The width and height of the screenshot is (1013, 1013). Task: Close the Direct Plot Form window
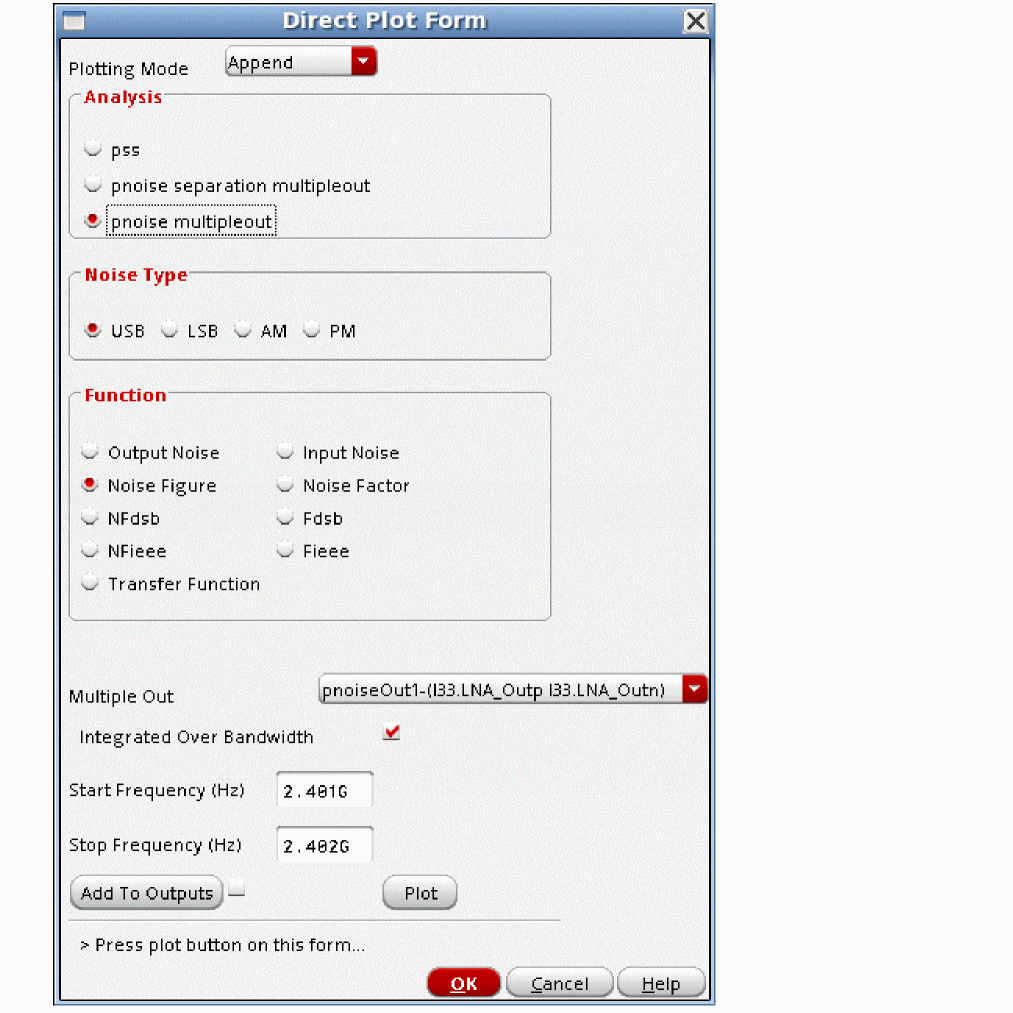[695, 21]
